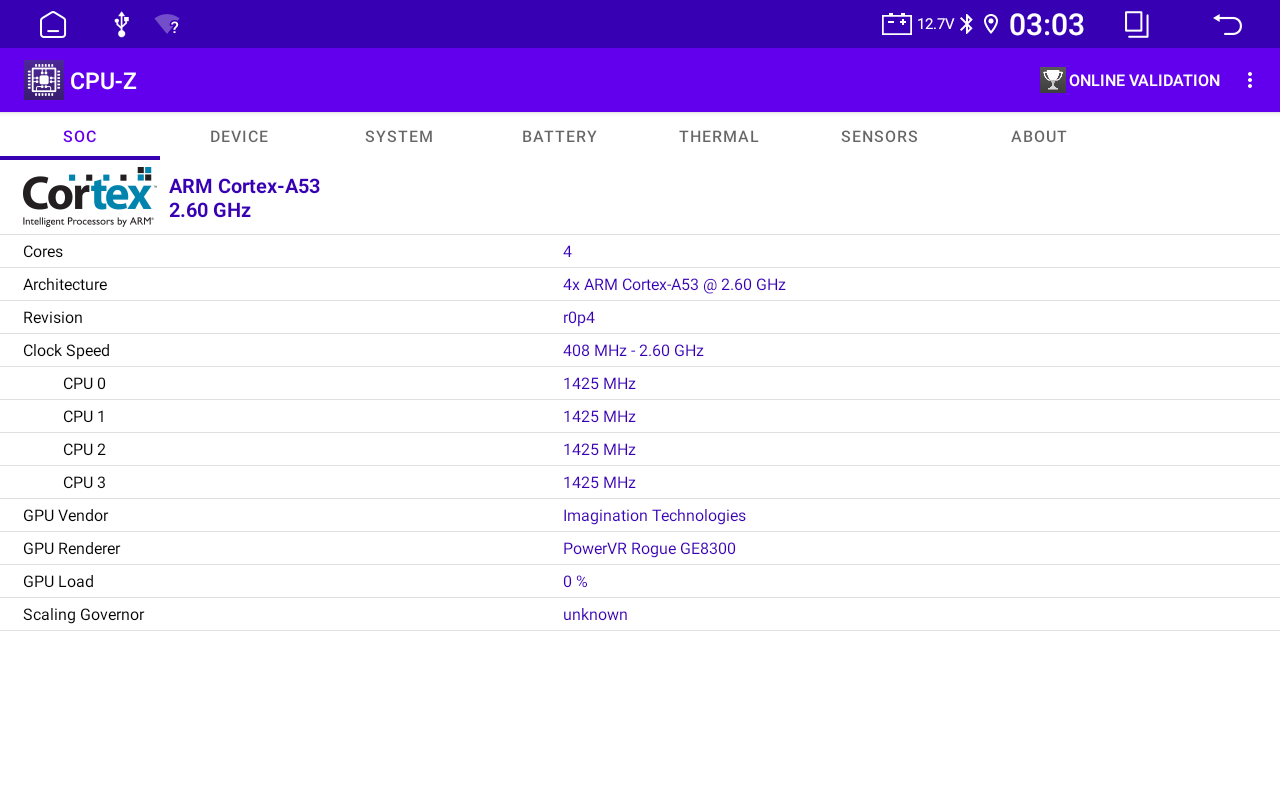The width and height of the screenshot is (1280, 800).
Task: Tap the location pin icon
Action: click(991, 24)
